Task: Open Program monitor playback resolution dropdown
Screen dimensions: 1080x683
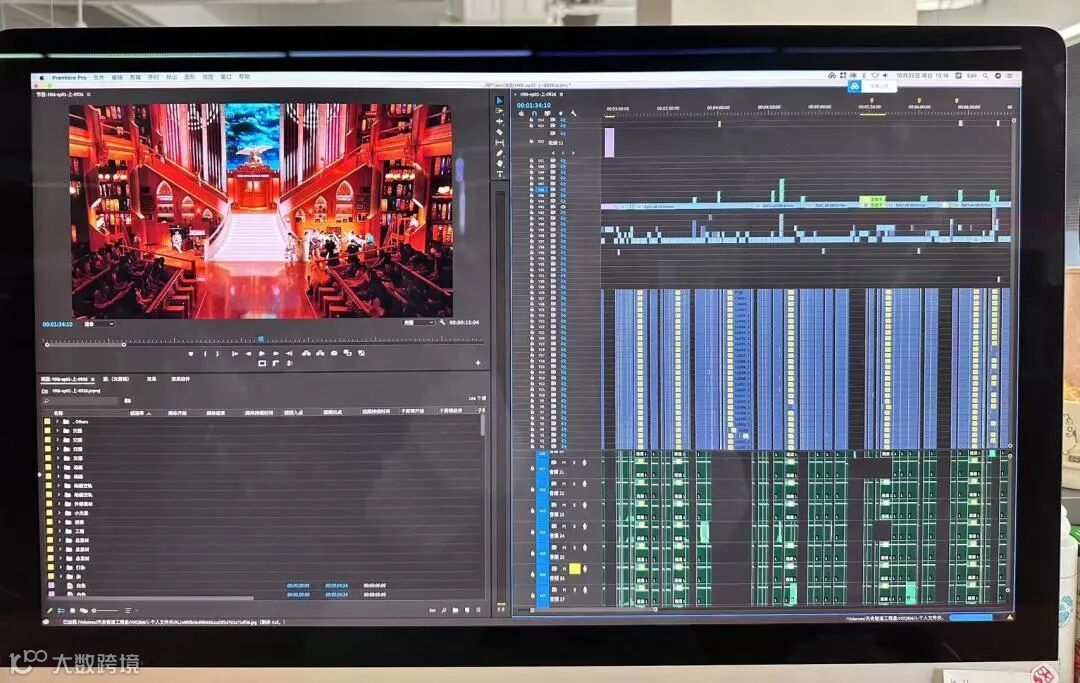Action: (419, 322)
